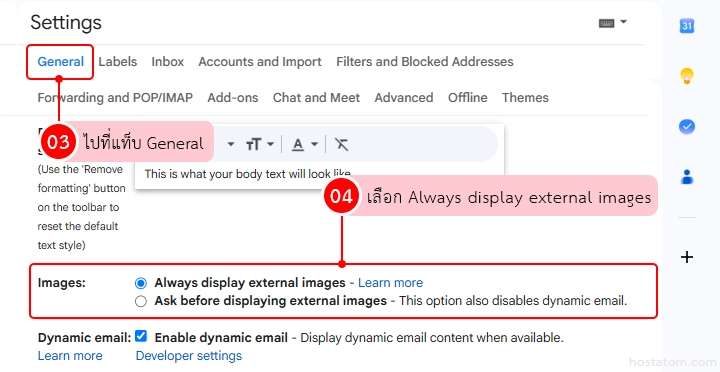
Task: Click the Dynamic email: setting label
Action: click(84, 338)
